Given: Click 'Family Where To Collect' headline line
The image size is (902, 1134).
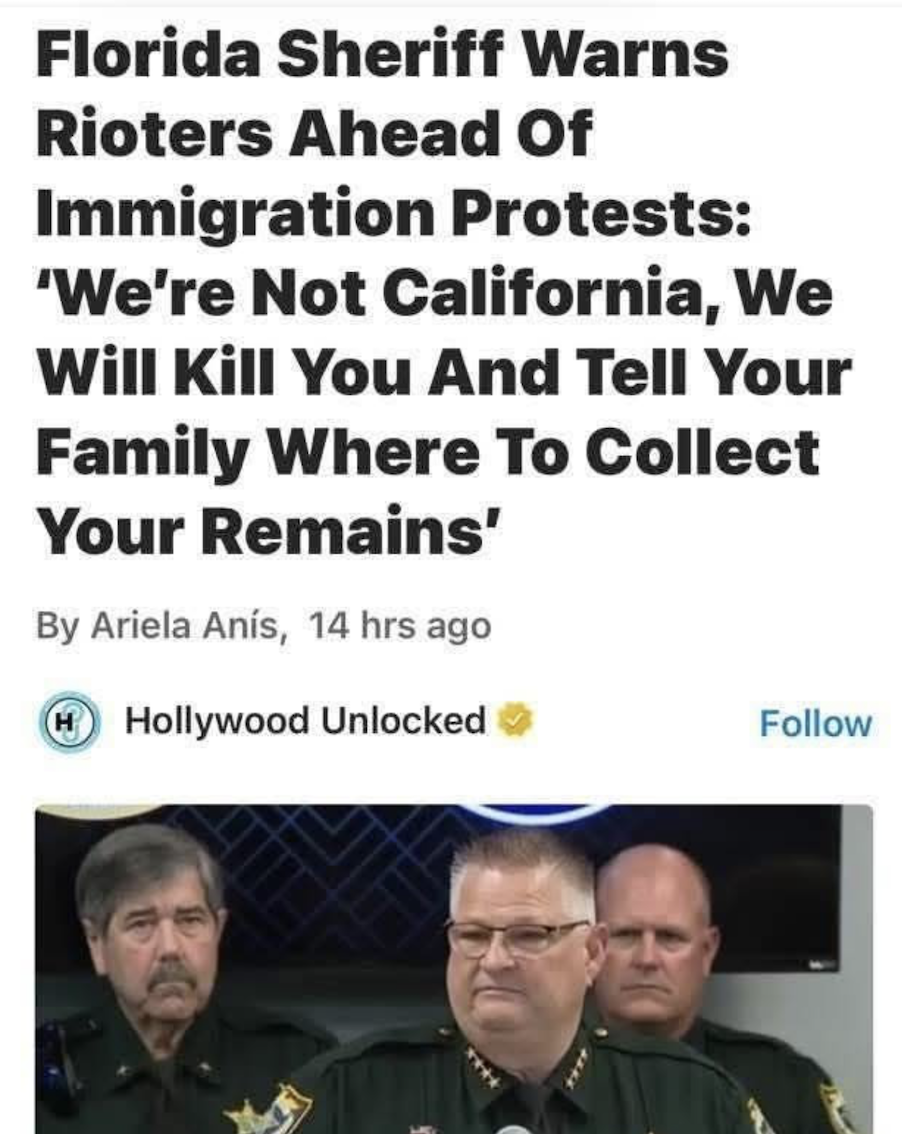Looking at the screenshot, I should tap(427, 453).
